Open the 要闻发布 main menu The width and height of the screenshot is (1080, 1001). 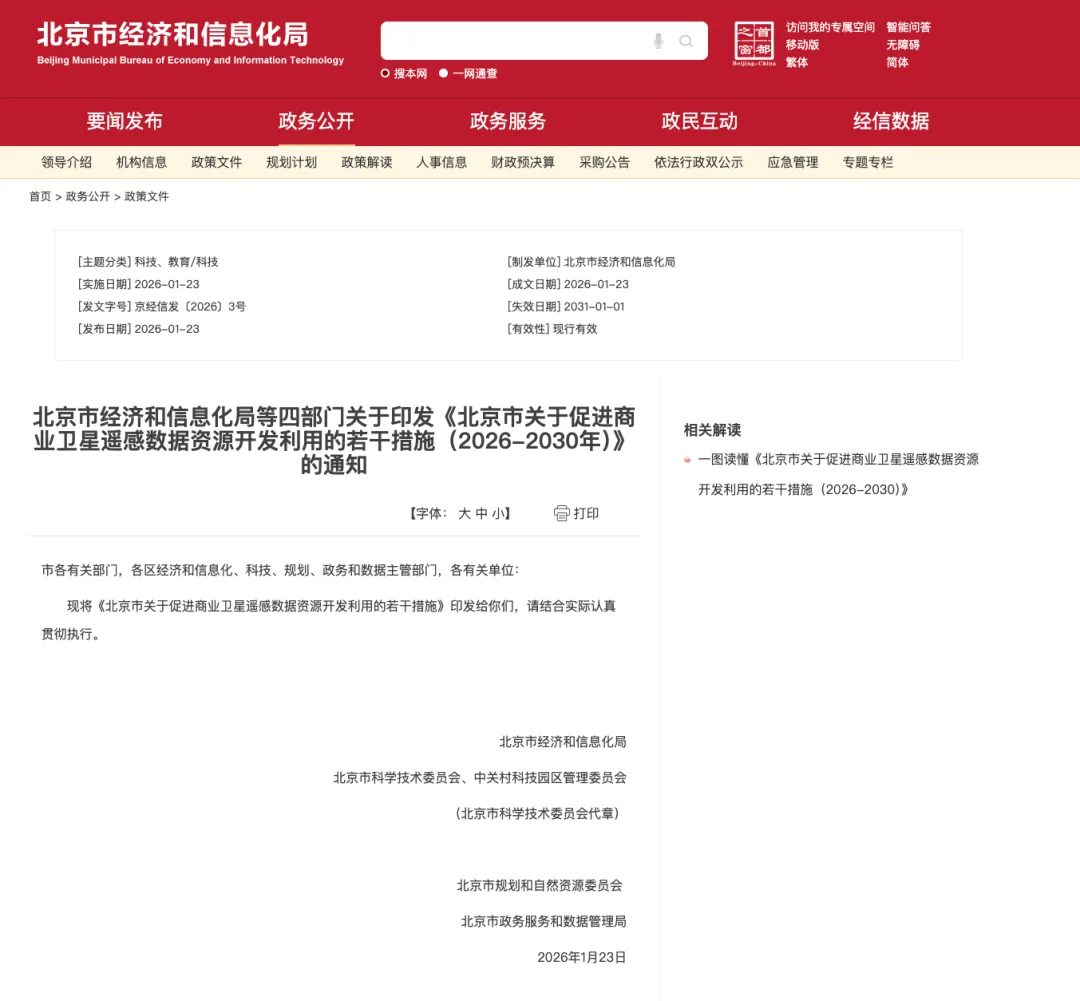(x=124, y=121)
